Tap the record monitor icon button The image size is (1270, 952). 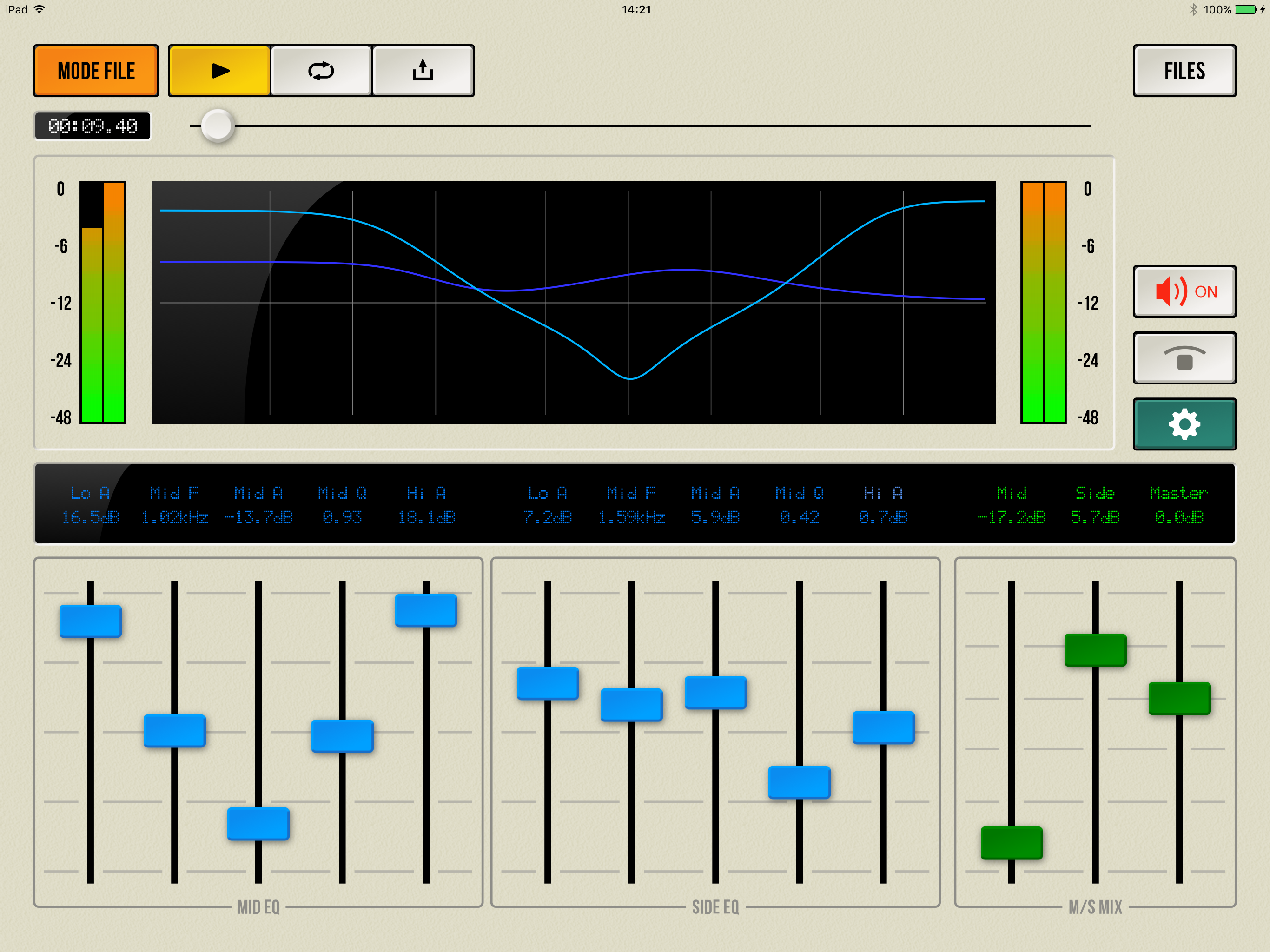[1184, 358]
